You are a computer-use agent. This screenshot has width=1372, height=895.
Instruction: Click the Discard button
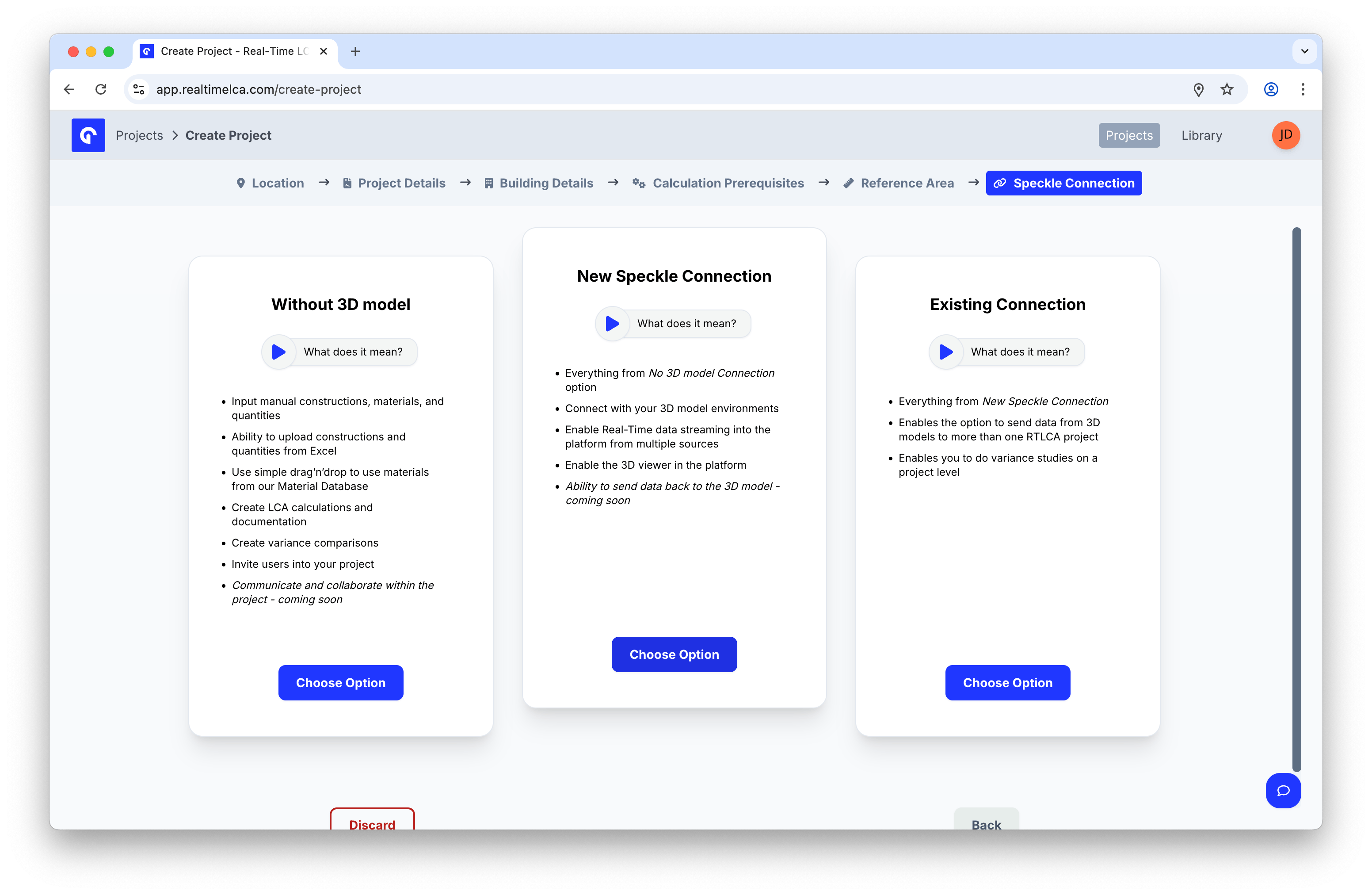point(372,819)
